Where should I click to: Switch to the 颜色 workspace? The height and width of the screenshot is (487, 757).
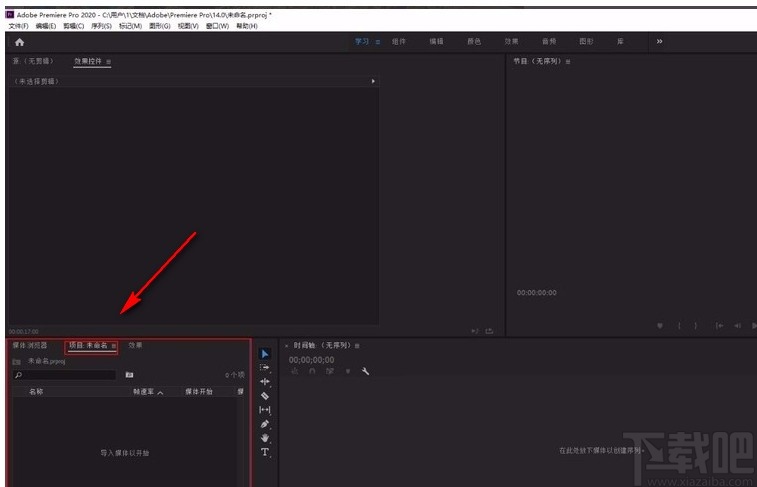pos(474,42)
